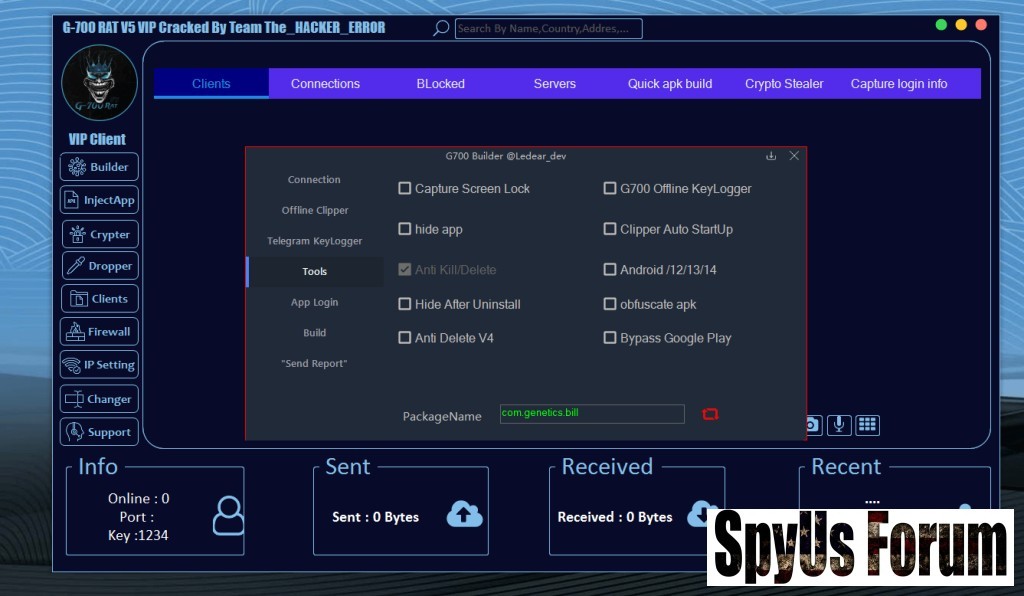
Task: Select IP Setting in the sidebar
Action: (99, 365)
